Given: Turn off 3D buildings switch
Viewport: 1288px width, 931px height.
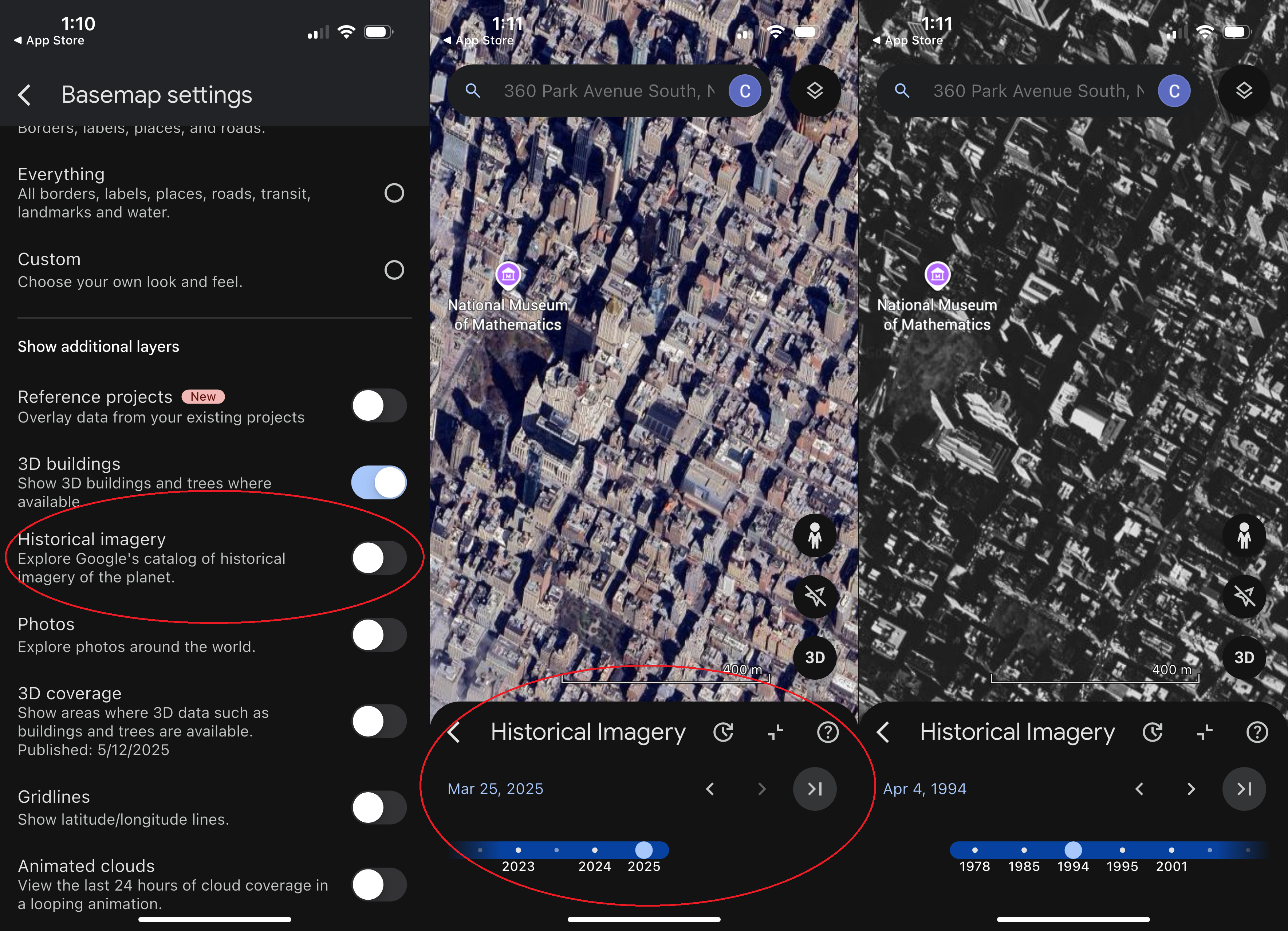Looking at the screenshot, I should (379, 483).
